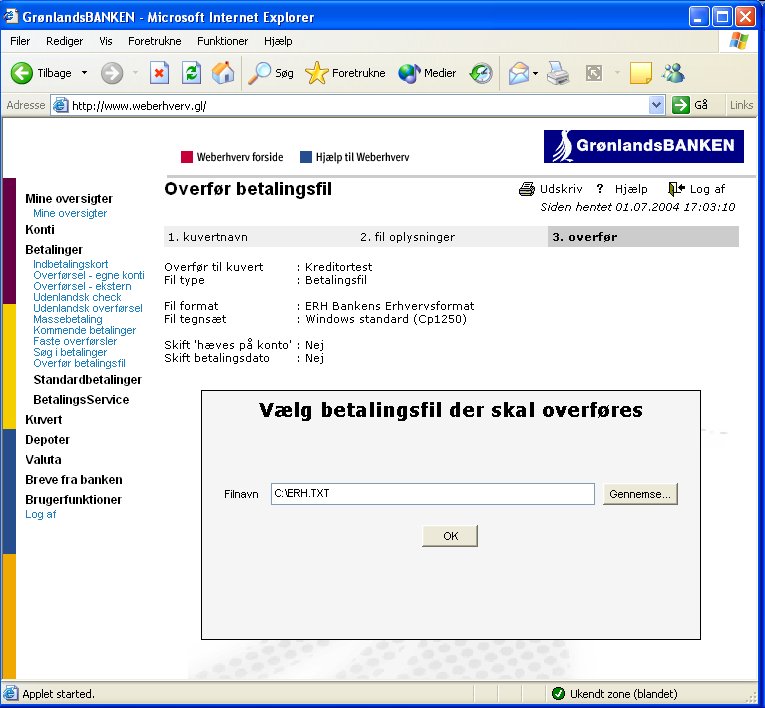Click the Messenger people icon
The width and height of the screenshot is (765, 708).
tap(673, 73)
